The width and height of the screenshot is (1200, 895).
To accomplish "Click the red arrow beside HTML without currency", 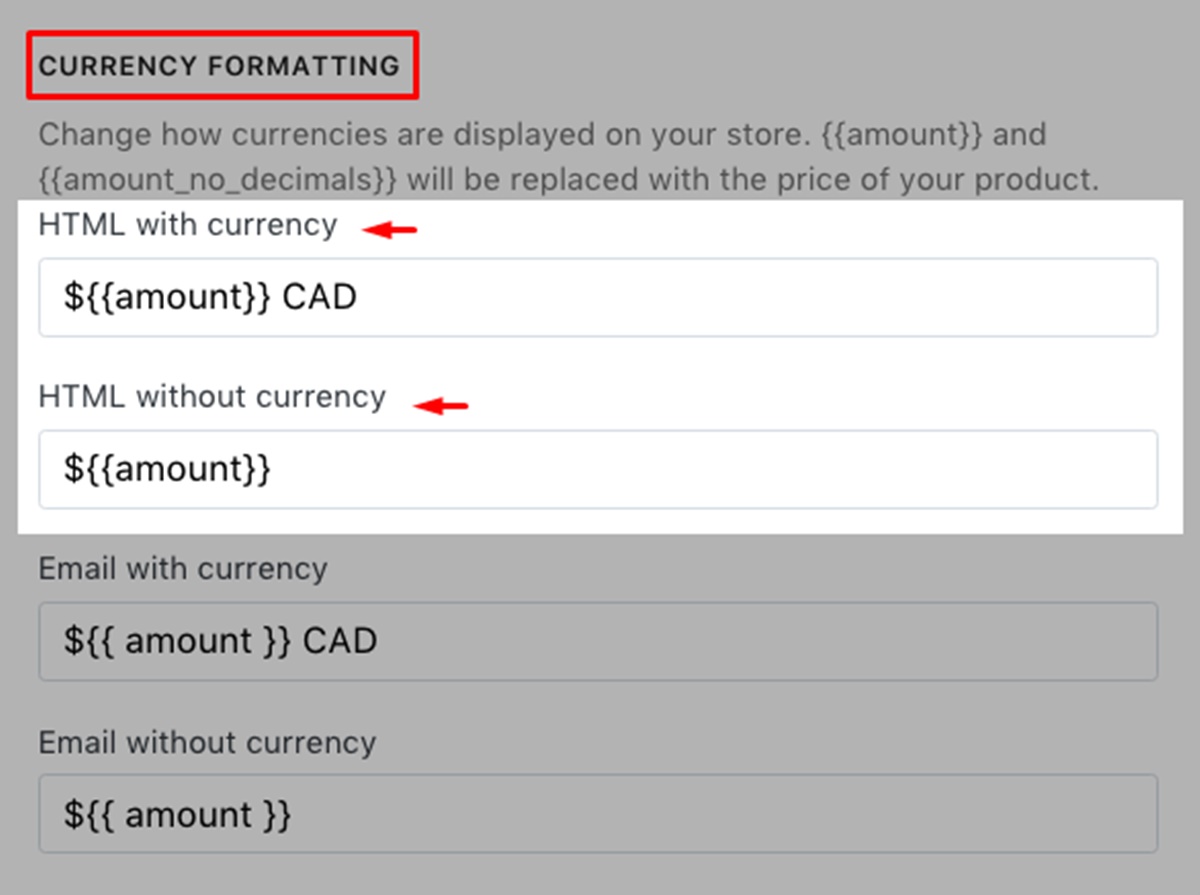I will [x=441, y=405].
